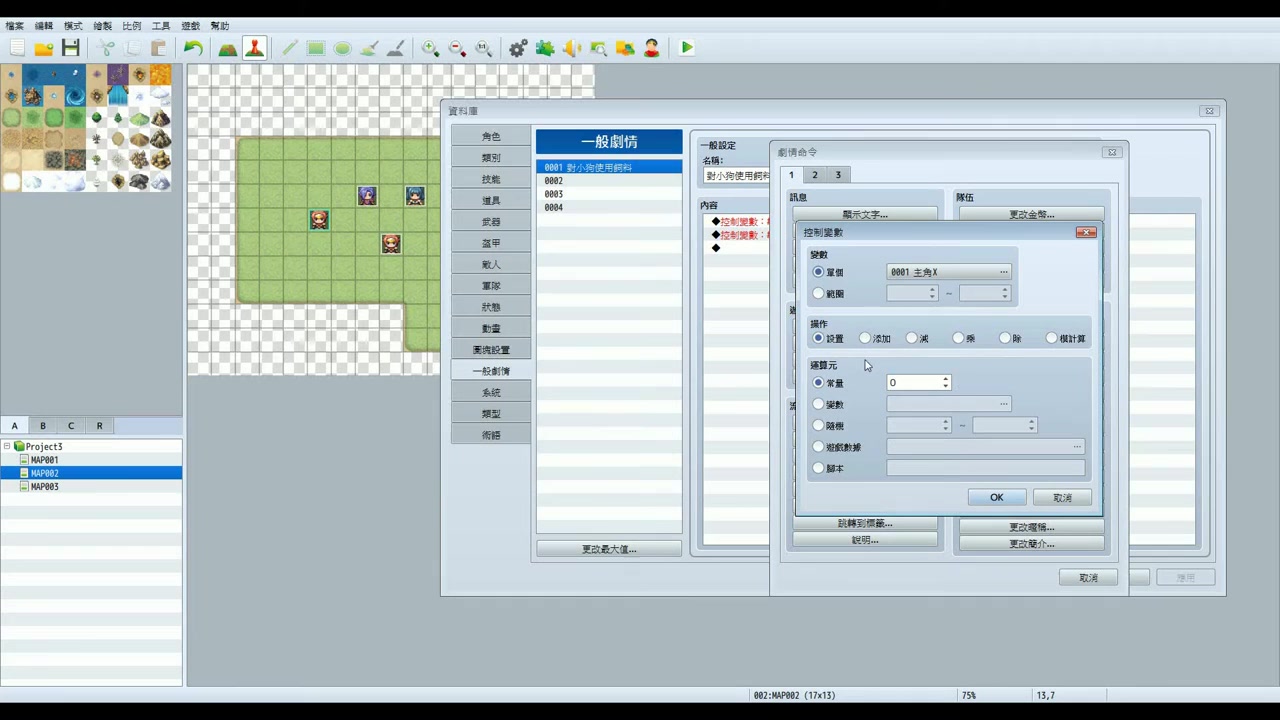
Task: Click the Cut scissors icon in toolbar
Action: tap(106, 48)
